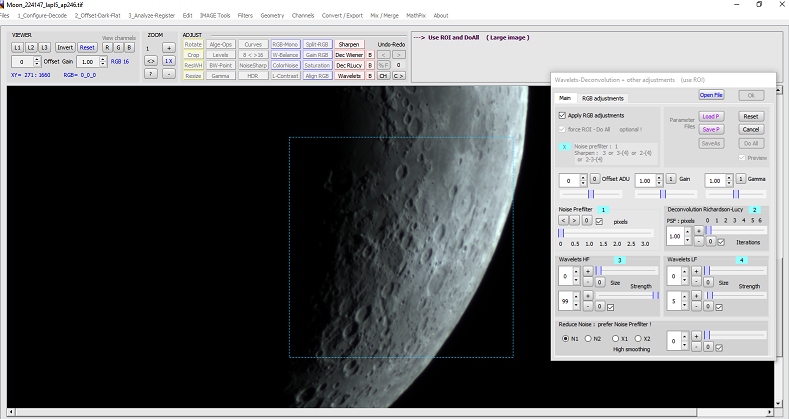Increase the Gamma spinner value

(731, 176)
